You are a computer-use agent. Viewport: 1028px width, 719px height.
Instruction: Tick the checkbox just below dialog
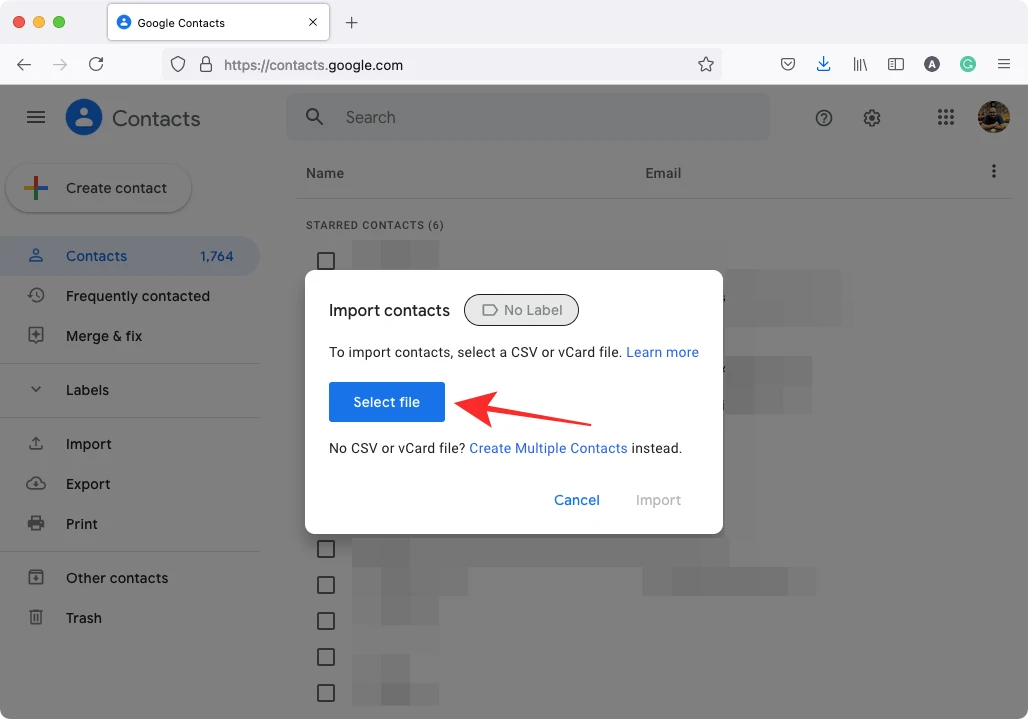click(x=326, y=549)
